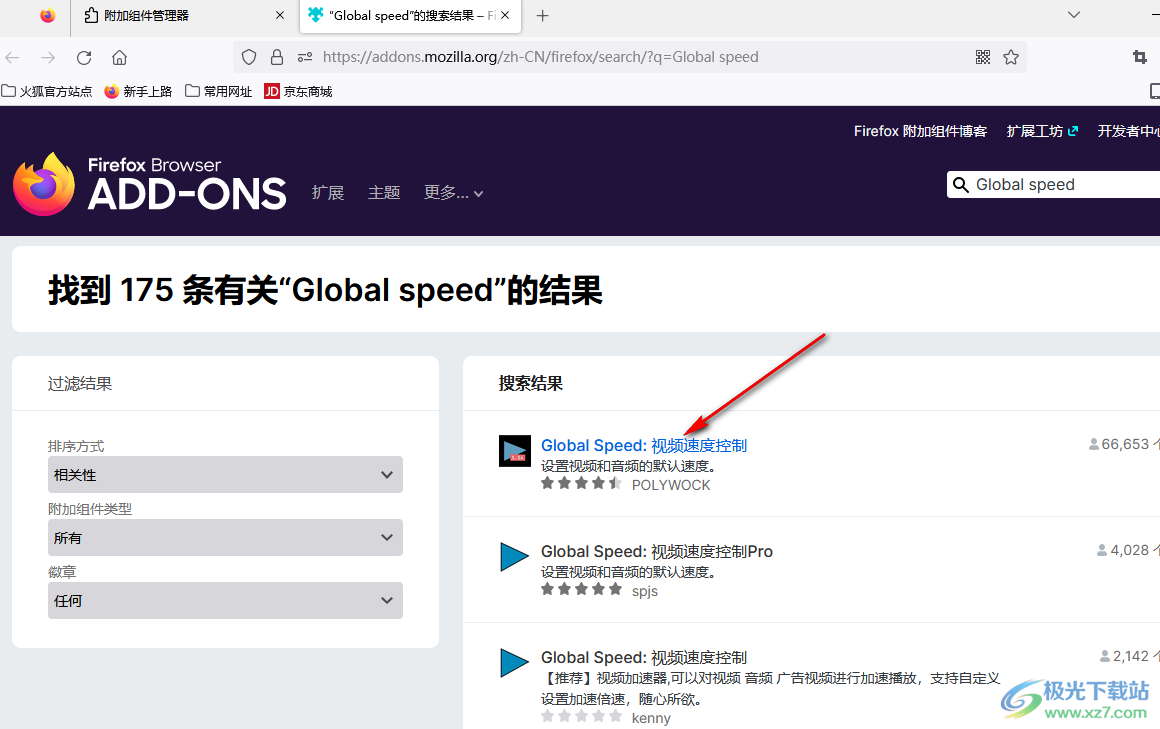Click the tracking protection shield icon
The width and height of the screenshot is (1160, 729).
coord(249,57)
